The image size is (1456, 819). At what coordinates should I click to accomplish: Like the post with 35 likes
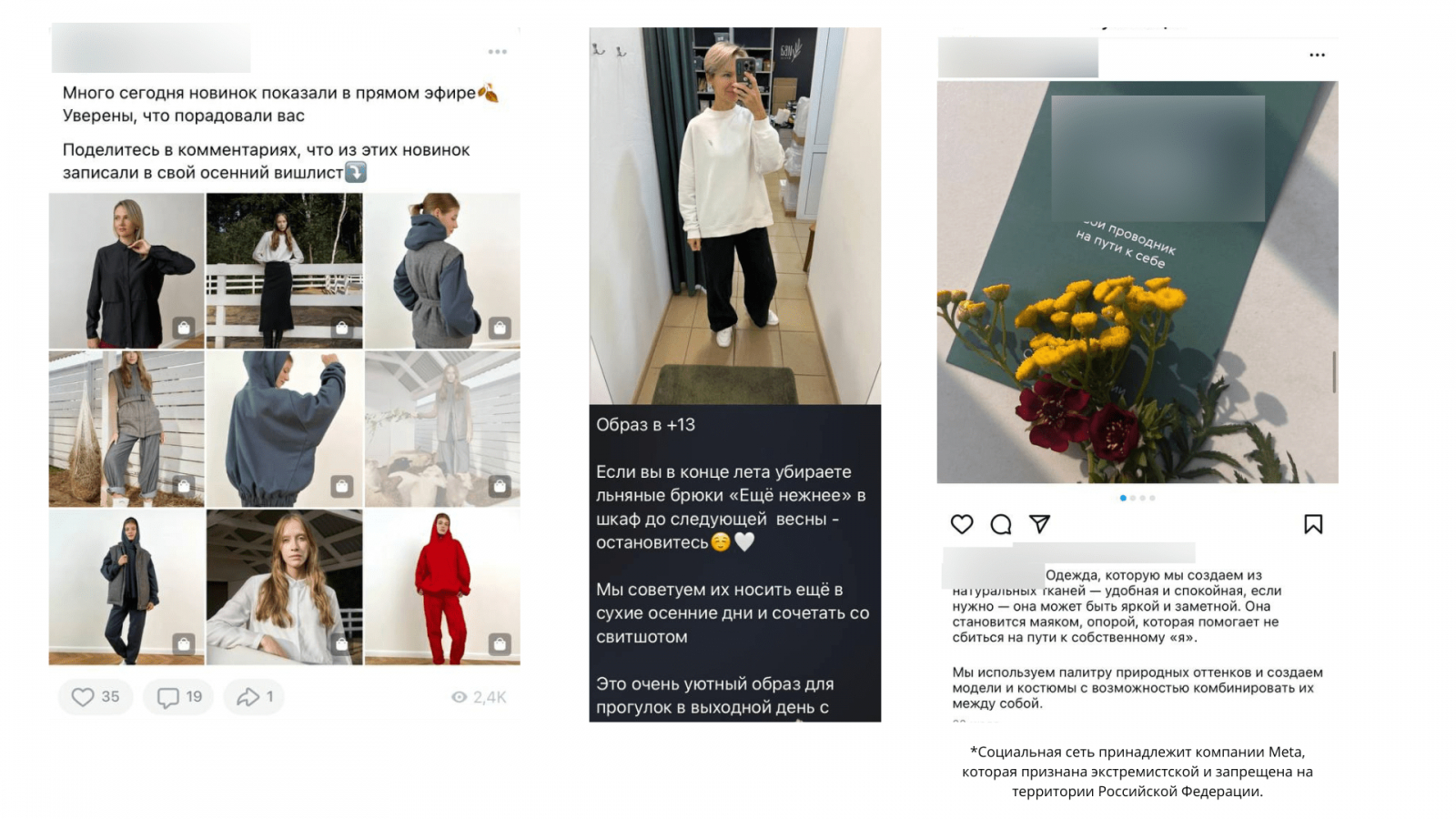(x=96, y=697)
